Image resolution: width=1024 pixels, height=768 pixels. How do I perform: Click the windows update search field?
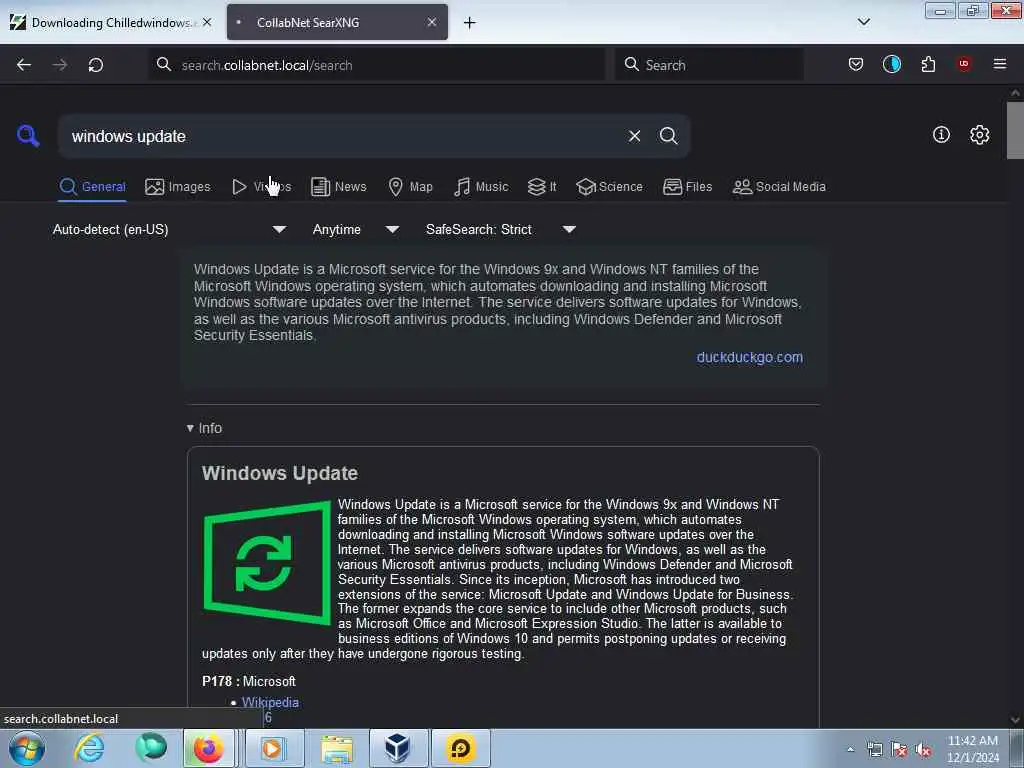point(343,136)
